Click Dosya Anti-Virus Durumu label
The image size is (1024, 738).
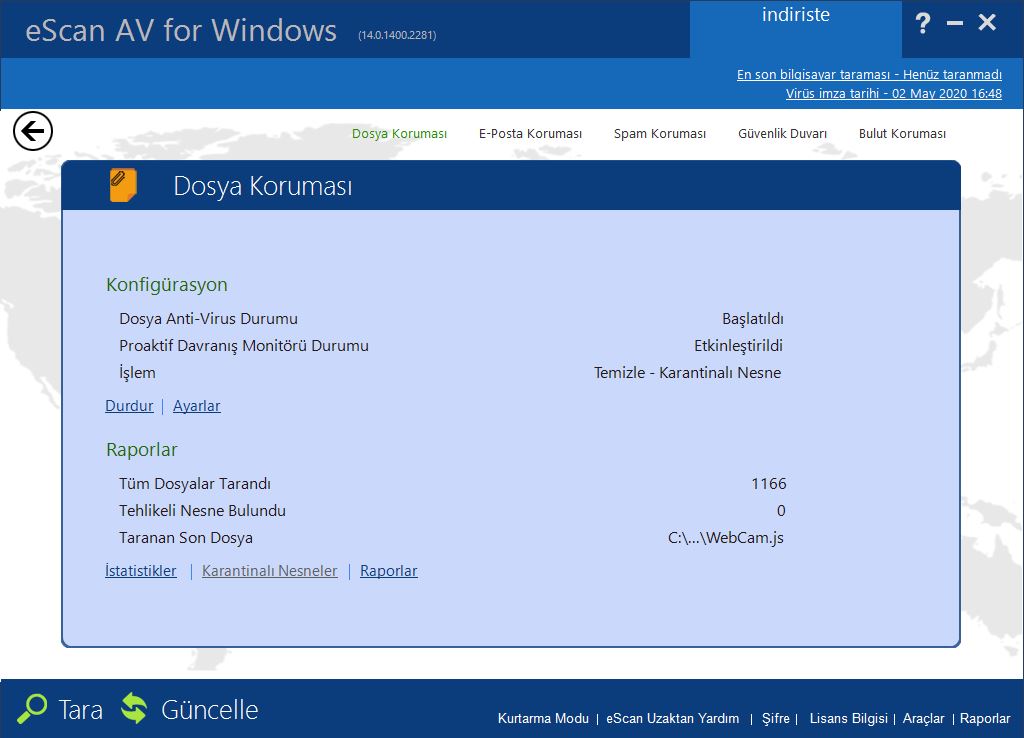[208, 319]
